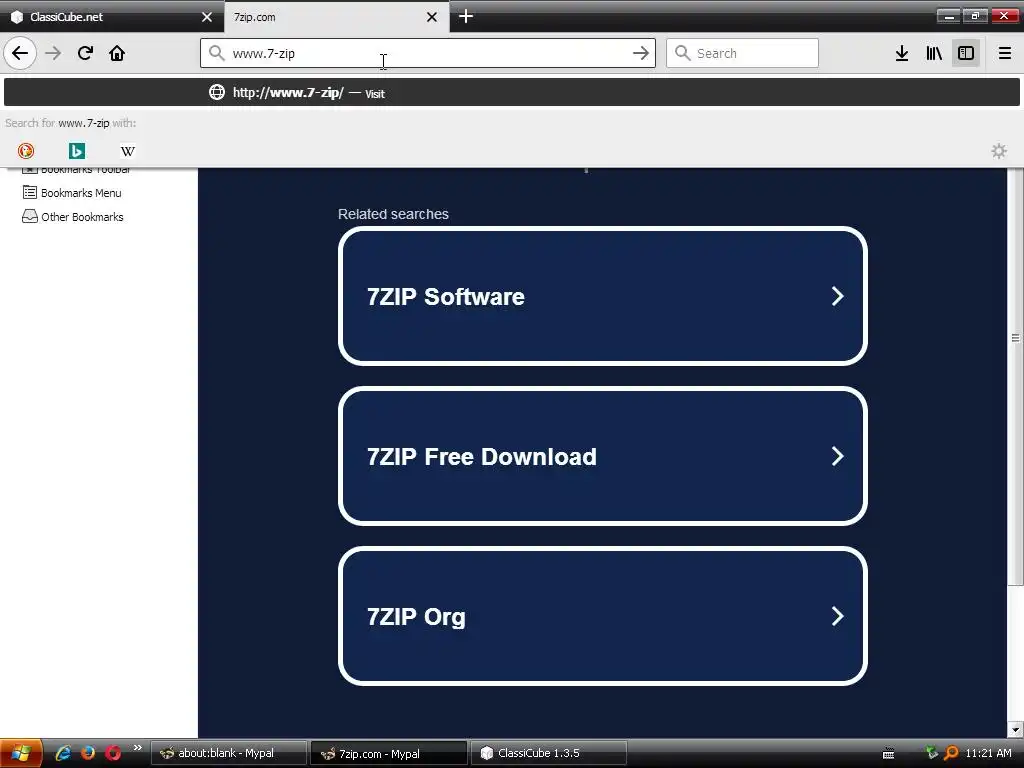Expand the quick launch overflow chevron
The width and height of the screenshot is (1024, 768).
pos(137,748)
